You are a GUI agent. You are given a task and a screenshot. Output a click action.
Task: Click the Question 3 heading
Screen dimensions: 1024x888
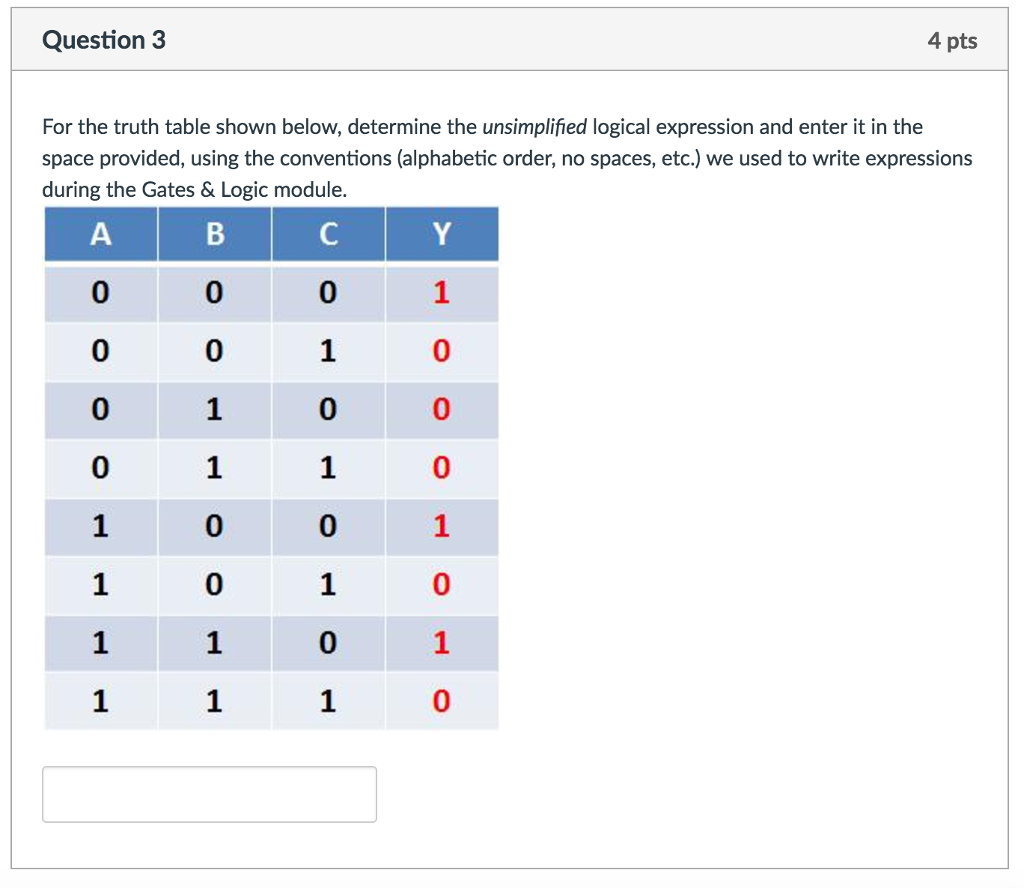[104, 40]
